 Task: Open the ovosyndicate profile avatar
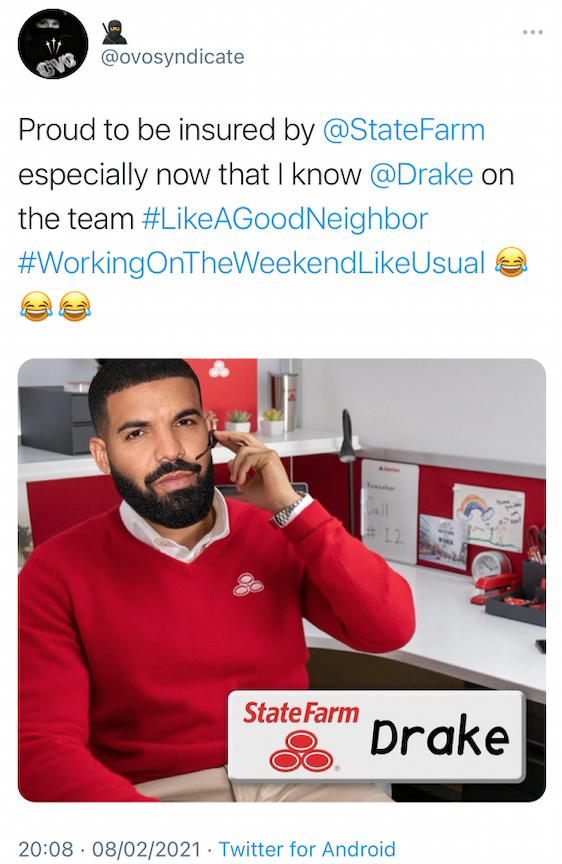coord(53,44)
